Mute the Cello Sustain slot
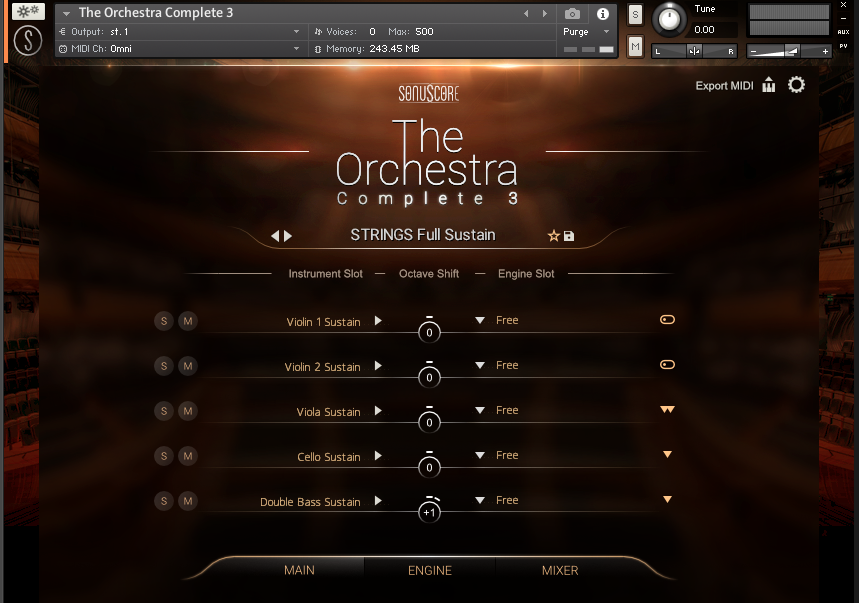This screenshot has width=859, height=603. pos(187,456)
